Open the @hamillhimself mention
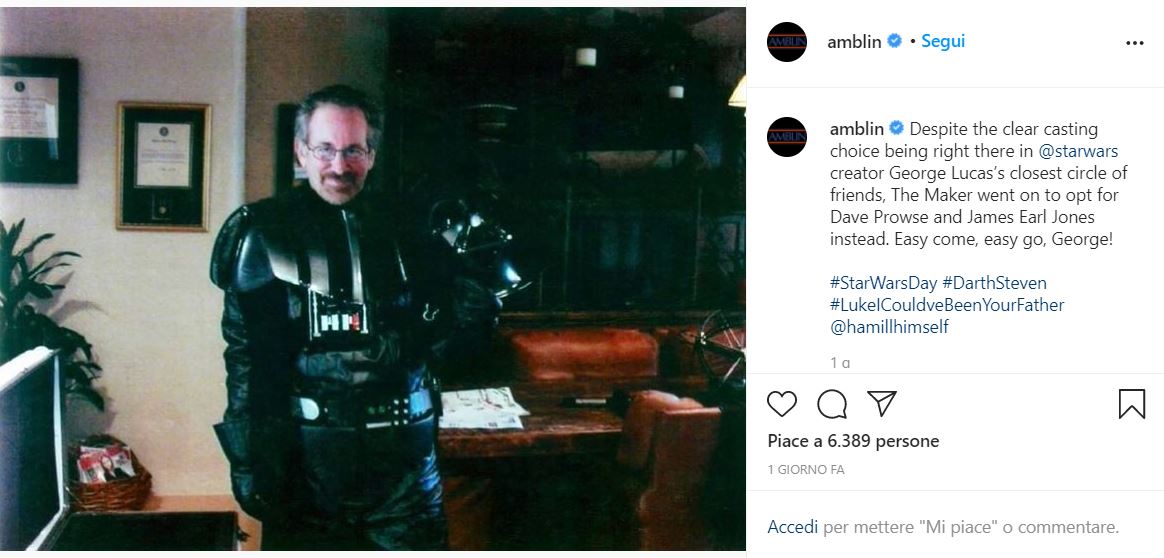The width and height of the screenshot is (1164, 558). pos(889,327)
